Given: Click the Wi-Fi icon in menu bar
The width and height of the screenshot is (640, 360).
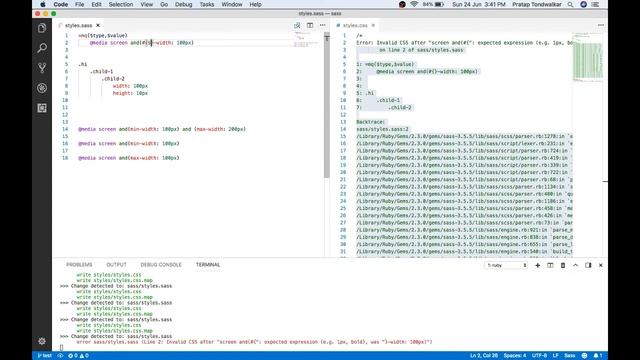Looking at the screenshot, I should coord(414,4).
